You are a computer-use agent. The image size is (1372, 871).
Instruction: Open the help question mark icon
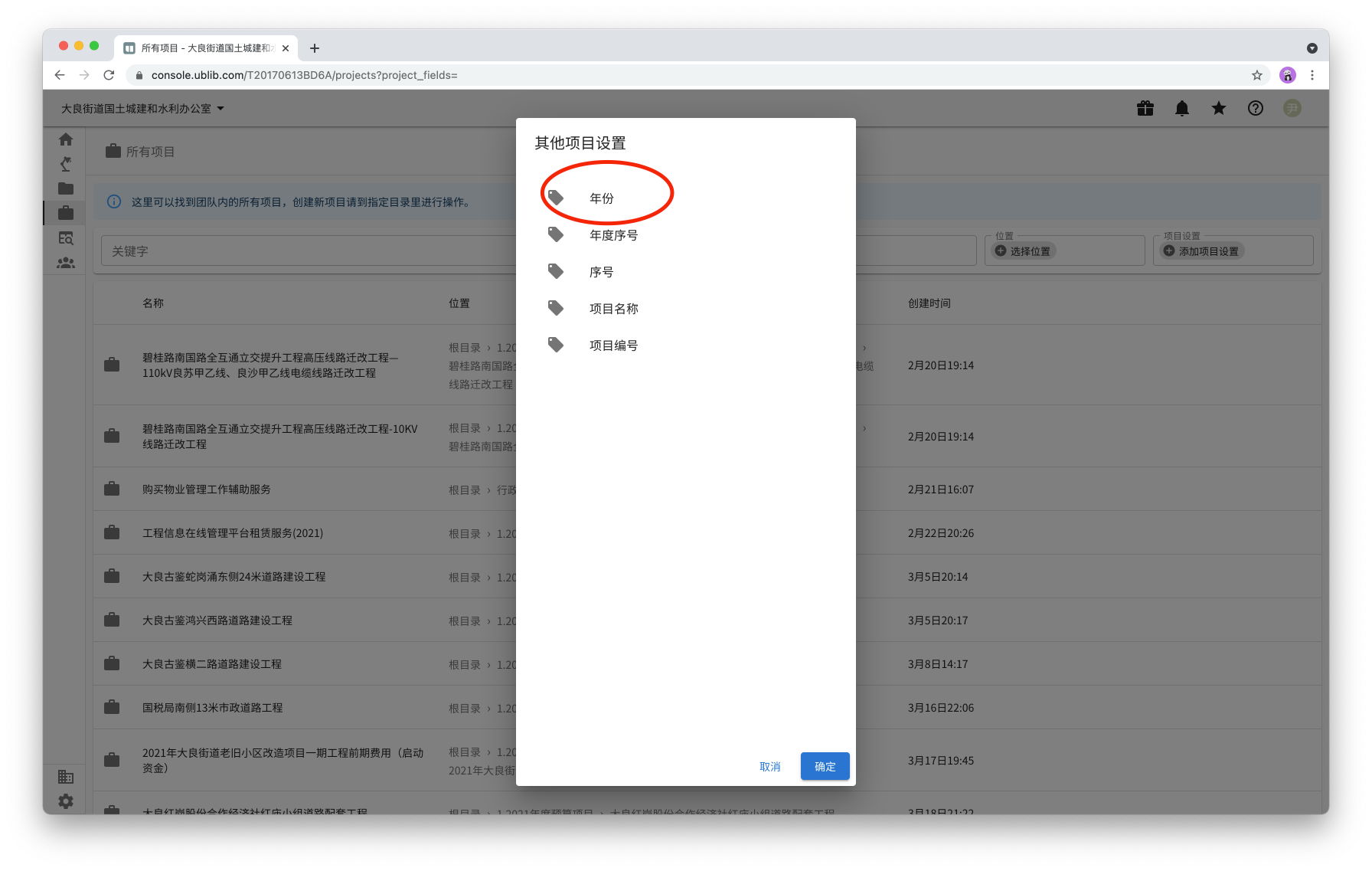point(1255,109)
